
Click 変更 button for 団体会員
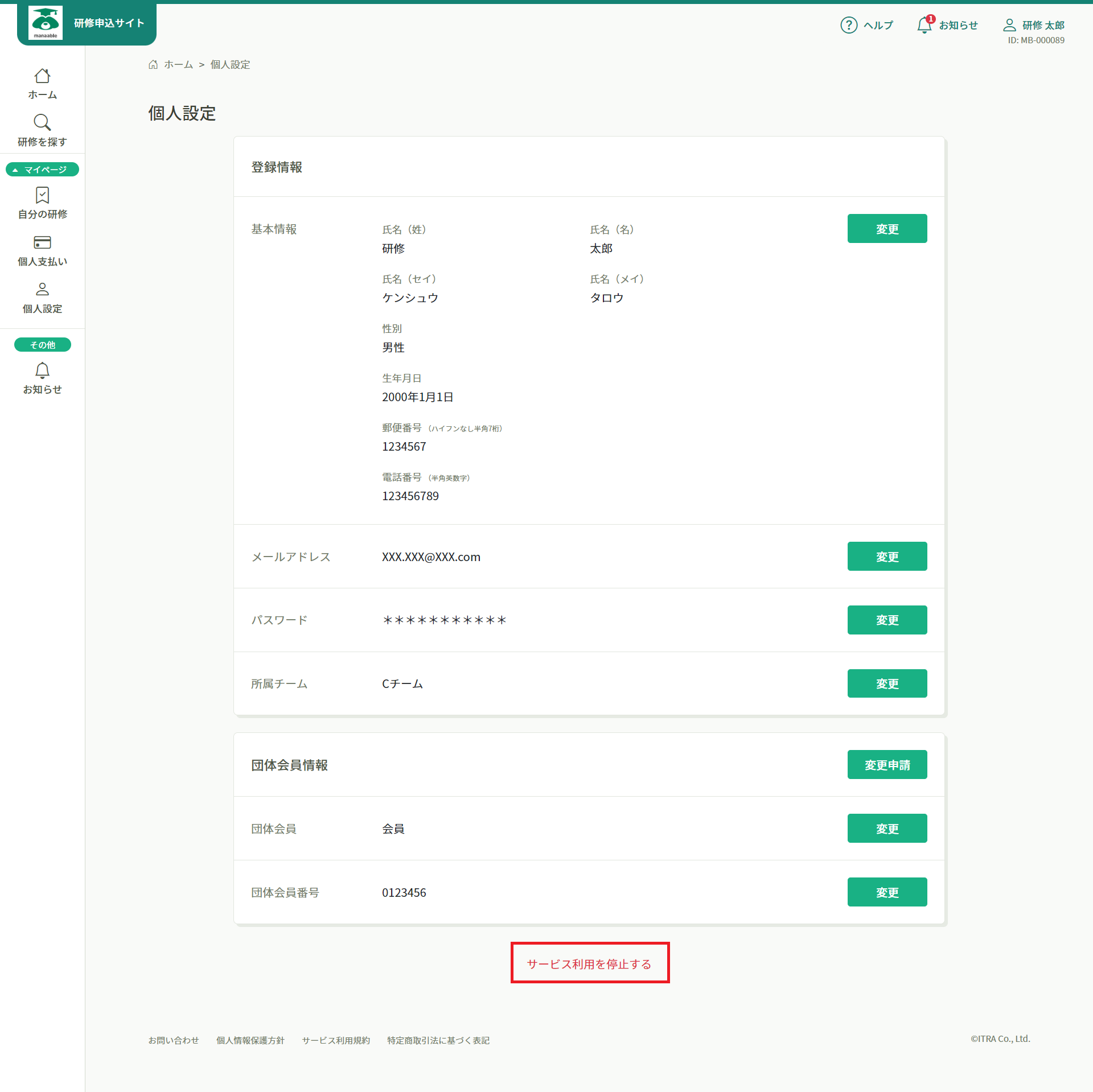(x=887, y=829)
